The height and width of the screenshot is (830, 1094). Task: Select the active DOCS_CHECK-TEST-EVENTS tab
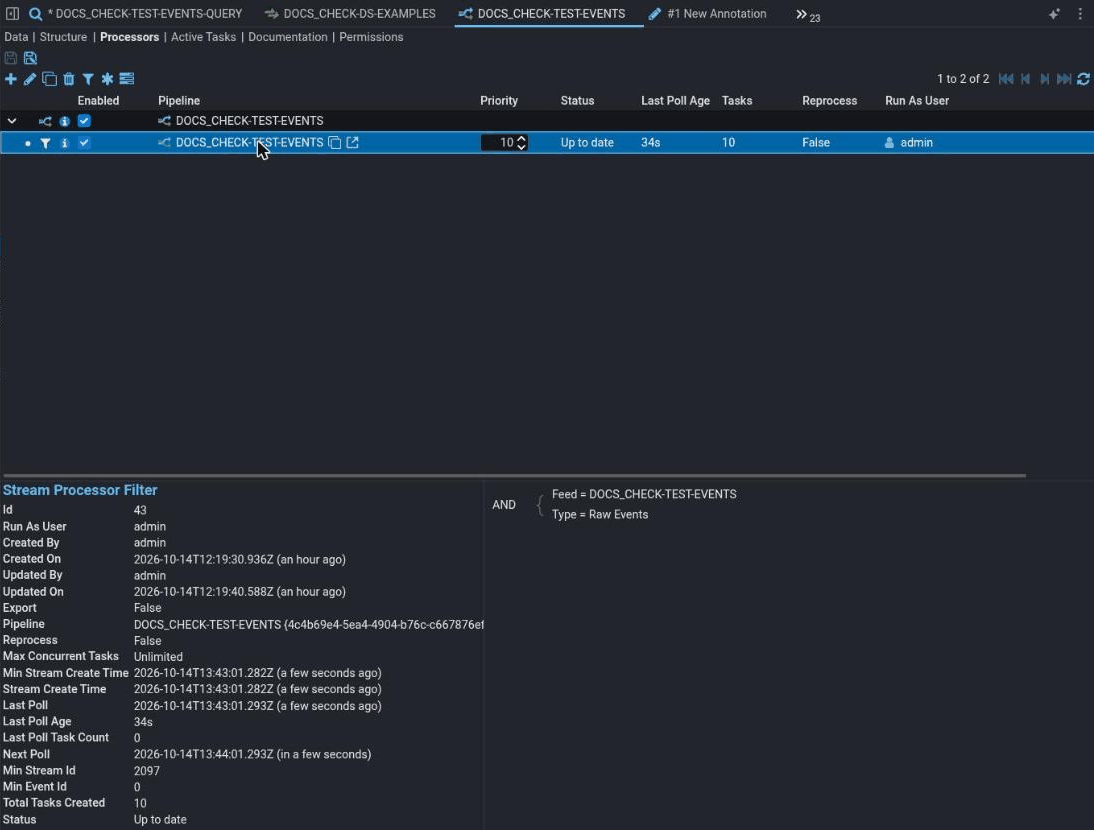[551, 13]
